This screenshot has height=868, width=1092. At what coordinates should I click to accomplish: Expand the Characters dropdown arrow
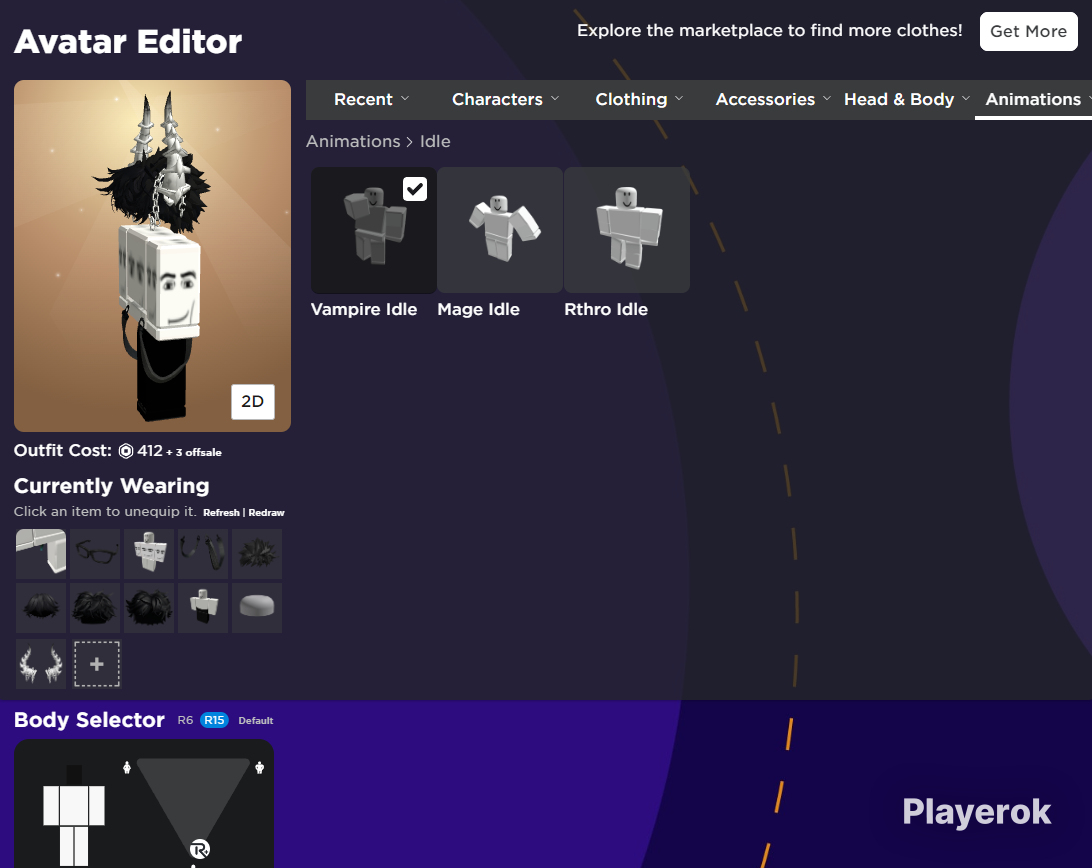[x=555, y=98]
